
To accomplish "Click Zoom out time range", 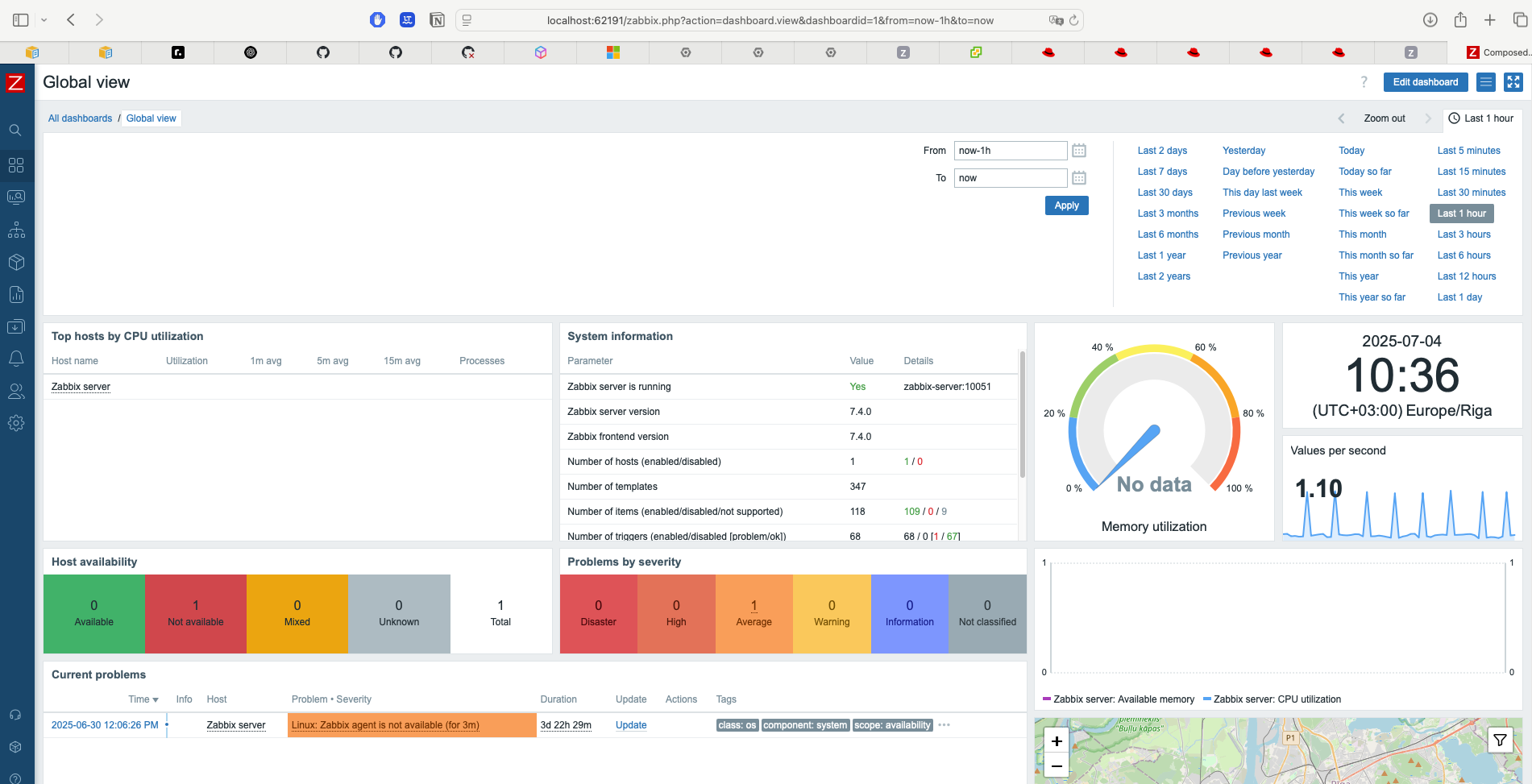I will click(1384, 118).
